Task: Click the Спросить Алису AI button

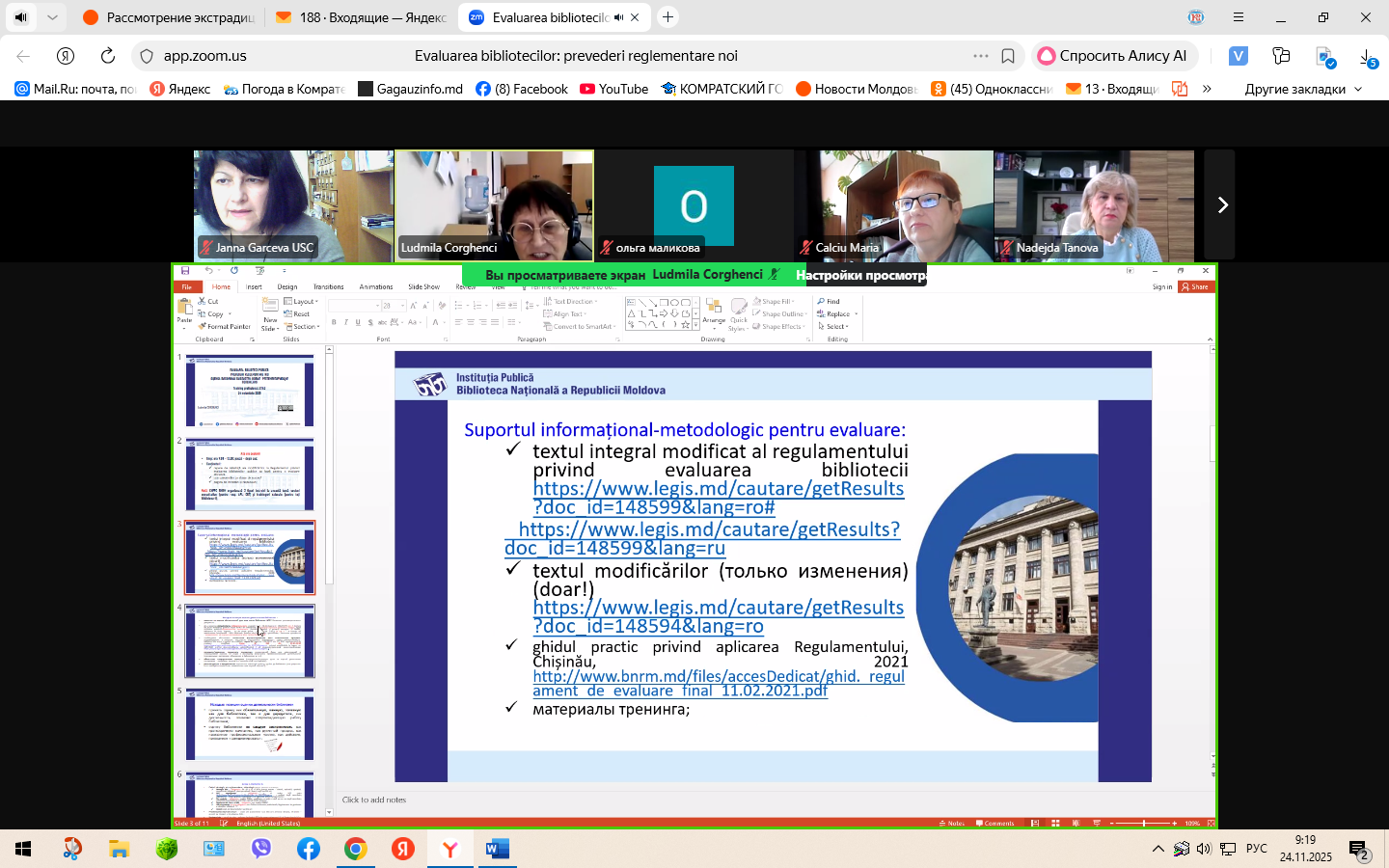Action: click(1113, 56)
